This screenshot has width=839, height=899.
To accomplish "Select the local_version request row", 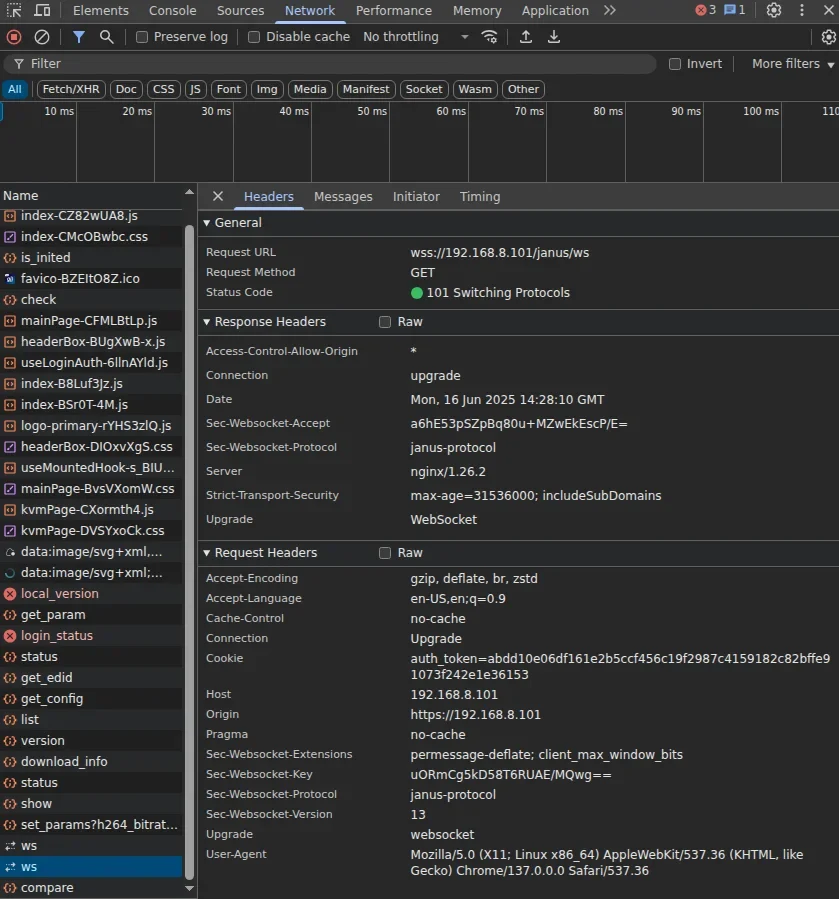I will click(92, 594).
